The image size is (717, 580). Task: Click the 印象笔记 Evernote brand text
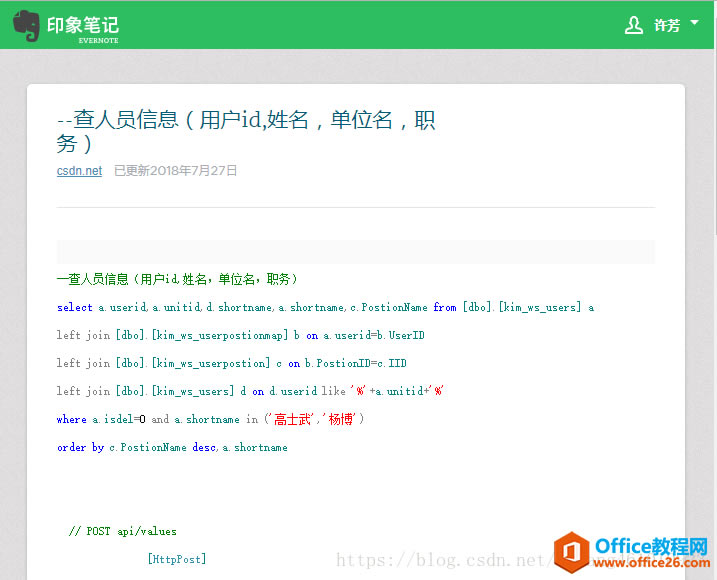83,29
